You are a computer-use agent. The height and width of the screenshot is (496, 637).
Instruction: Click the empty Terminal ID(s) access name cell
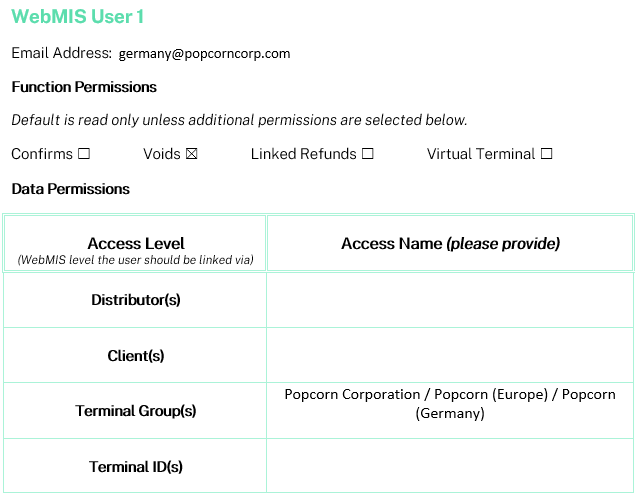pyautogui.click(x=450, y=466)
